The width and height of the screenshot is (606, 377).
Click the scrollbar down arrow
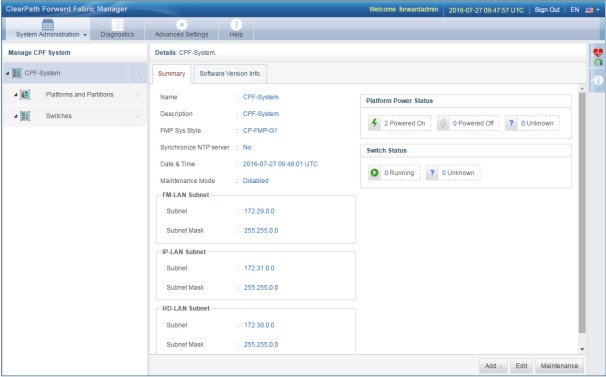click(582, 350)
